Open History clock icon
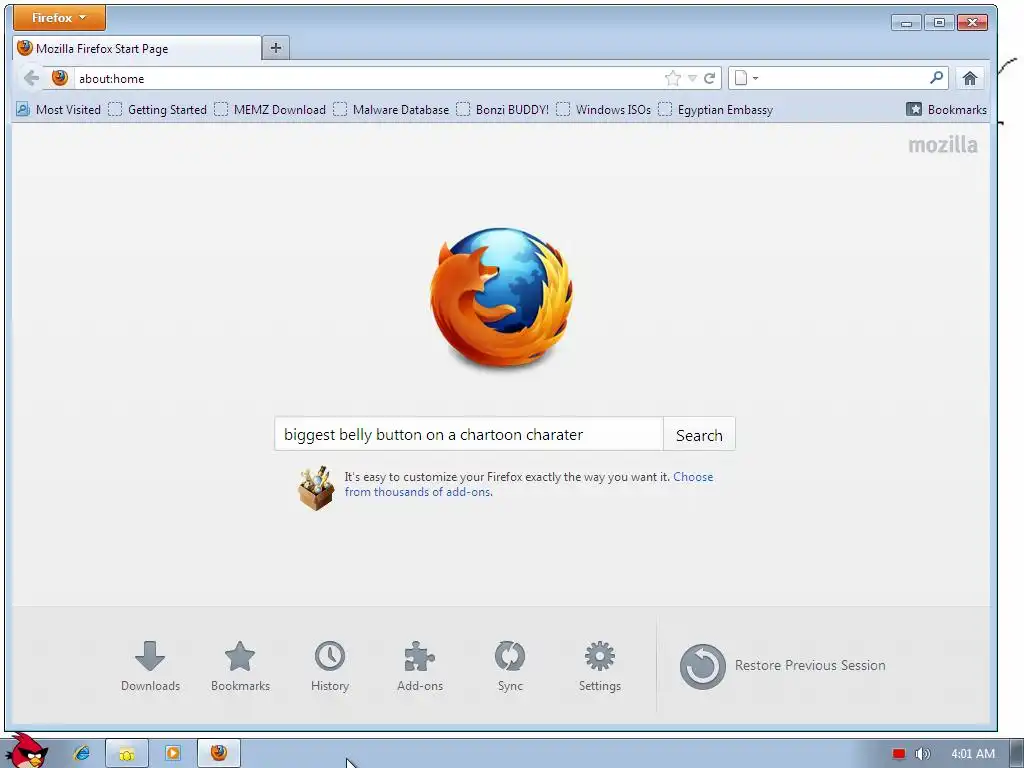1024x768 pixels. (x=330, y=666)
